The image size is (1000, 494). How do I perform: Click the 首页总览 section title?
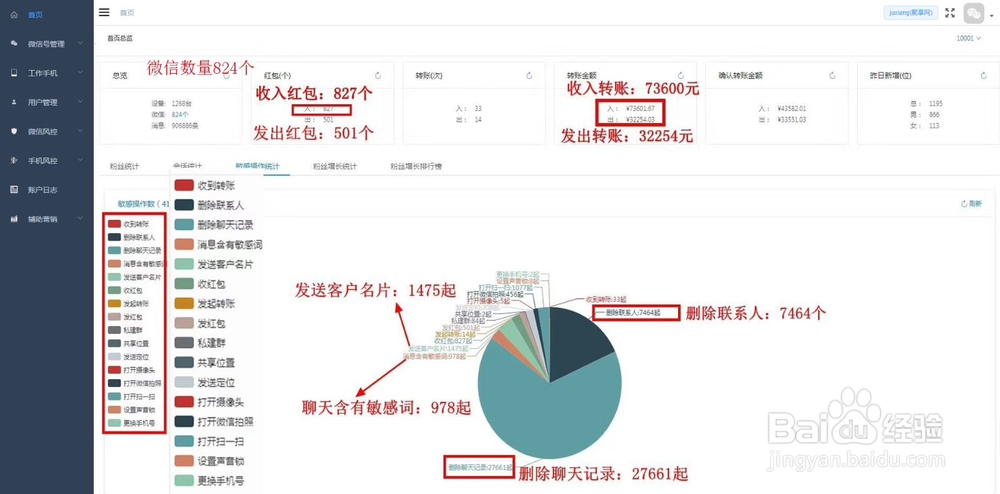click(x=120, y=38)
